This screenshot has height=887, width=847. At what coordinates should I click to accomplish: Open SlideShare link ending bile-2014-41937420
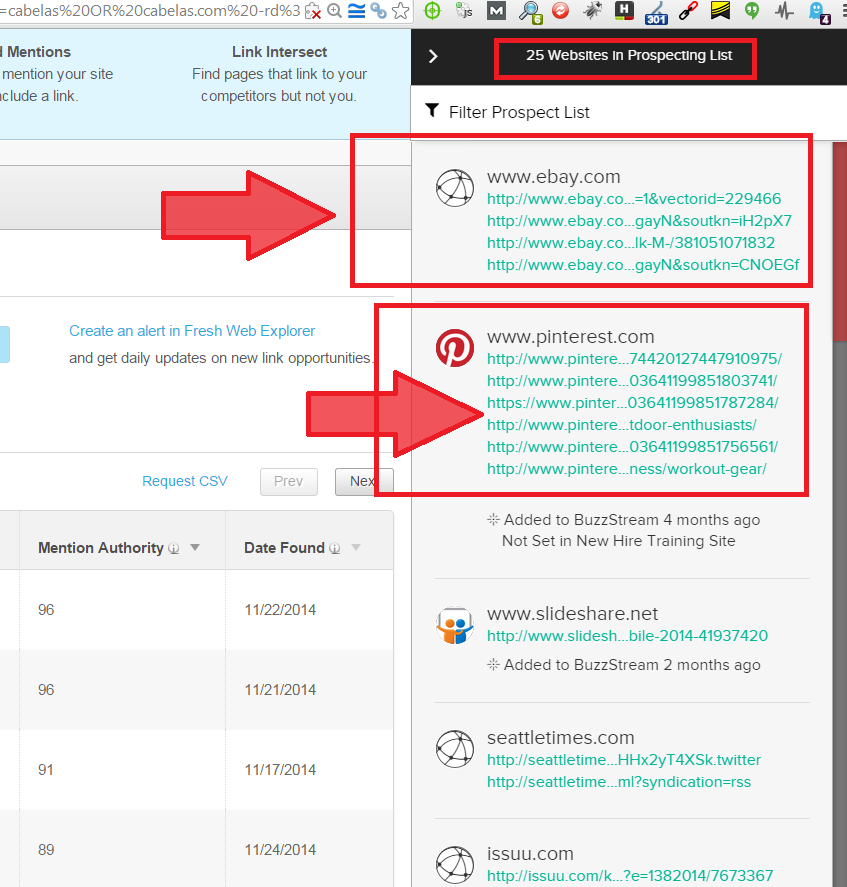(627, 636)
